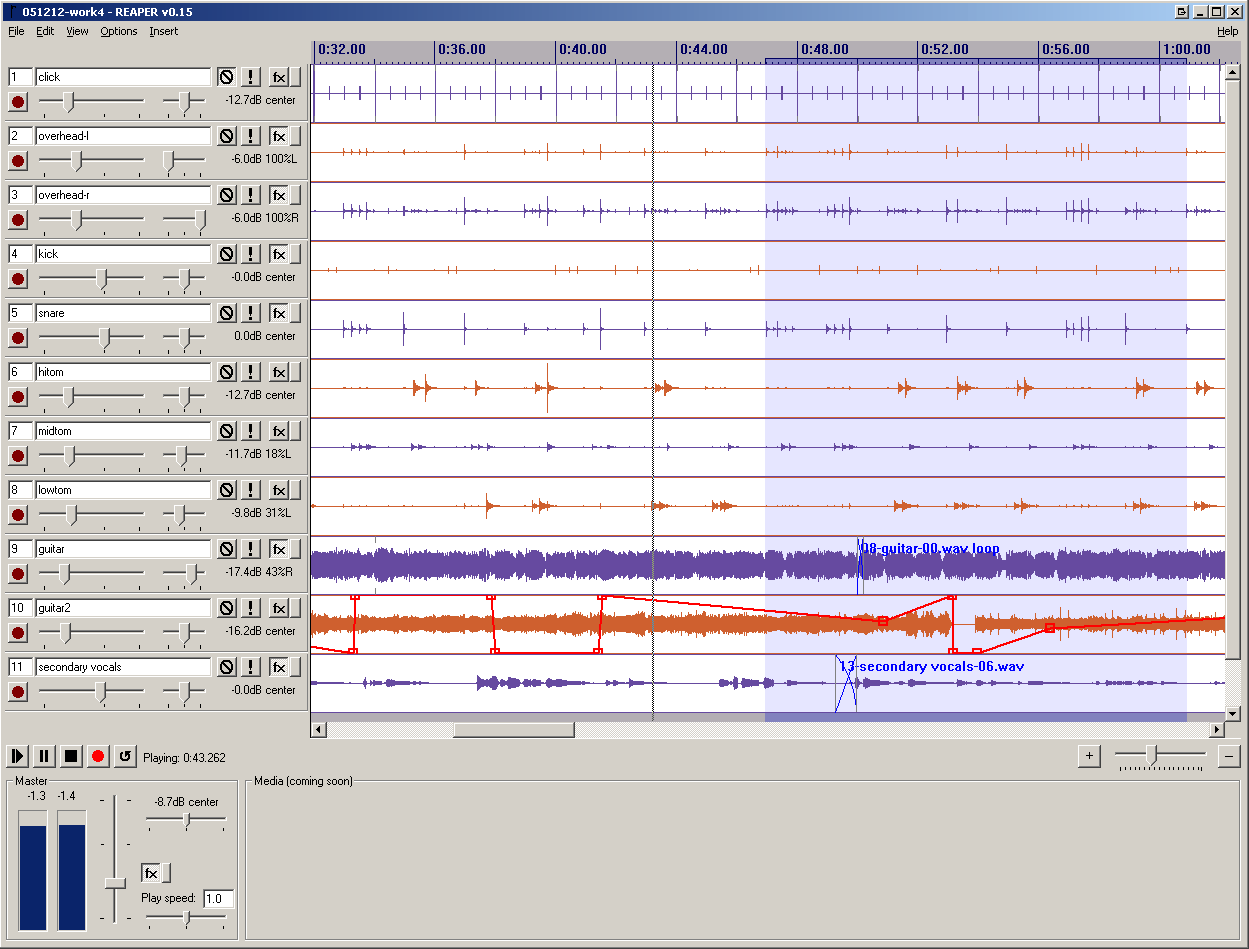Toggle fx bypass on click track
This screenshot has width=1249, height=949.
(x=295, y=77)
